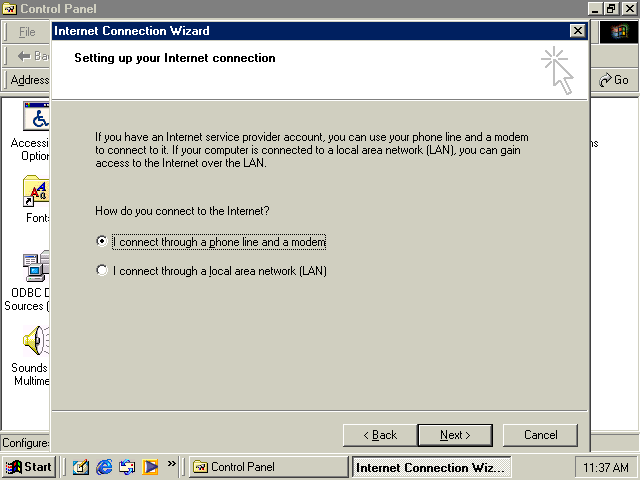Expand the quick launch overflow chevron
Viewport: 640px width, 480px height.
tap(171, 464)
